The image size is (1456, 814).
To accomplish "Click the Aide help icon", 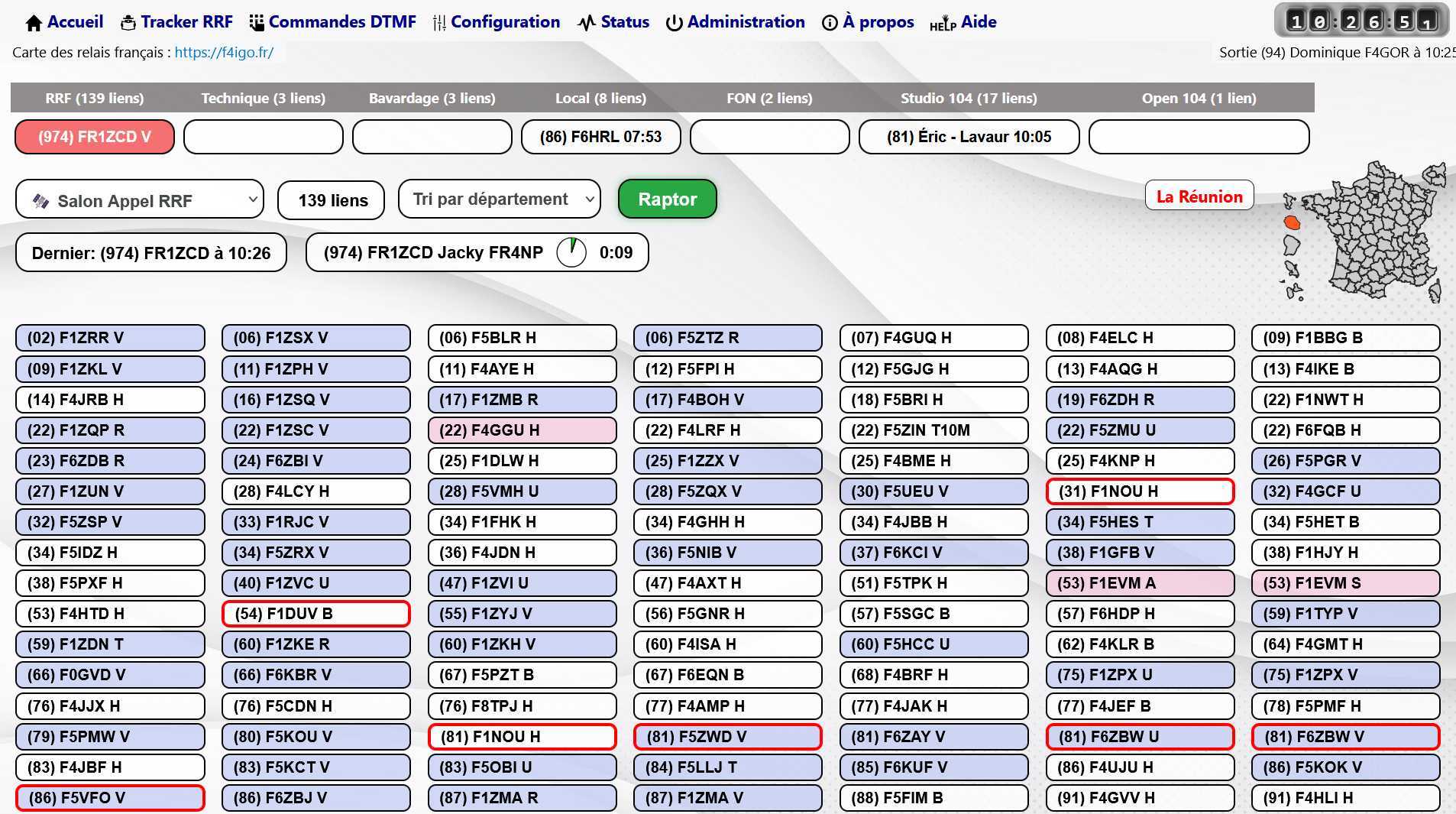I will (943, 24).
